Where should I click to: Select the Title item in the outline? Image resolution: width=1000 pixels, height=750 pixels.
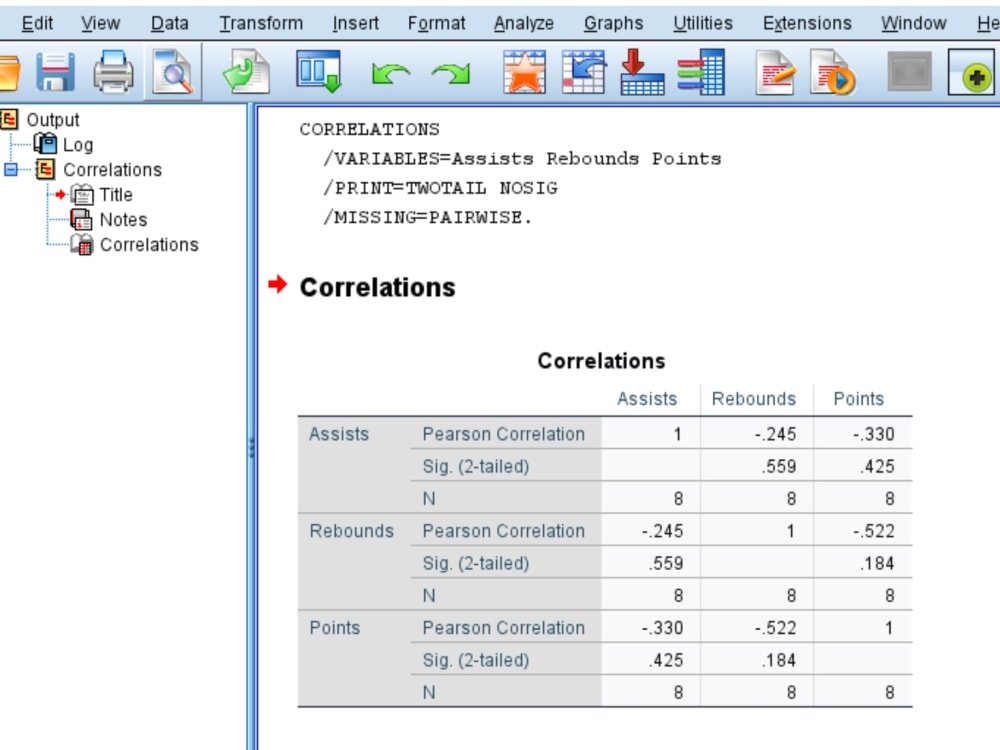(x=115, y=195)
